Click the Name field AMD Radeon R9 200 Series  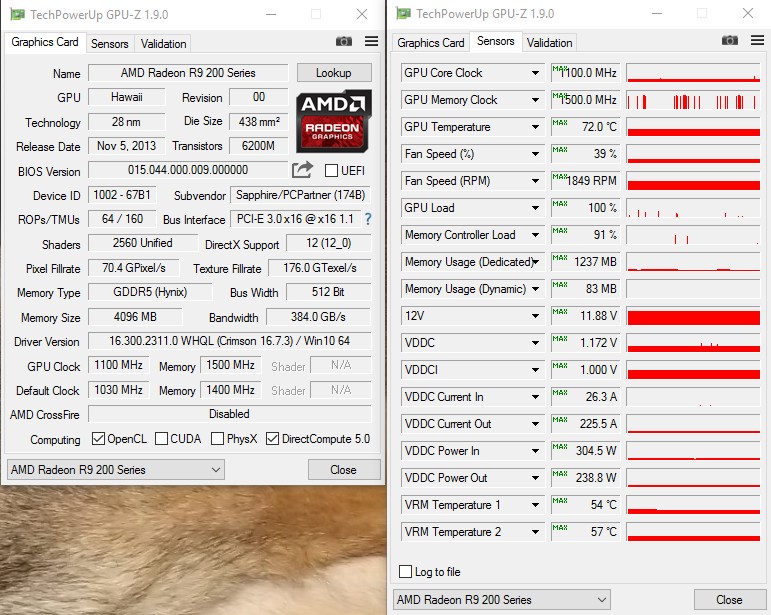tap(188, 73)
